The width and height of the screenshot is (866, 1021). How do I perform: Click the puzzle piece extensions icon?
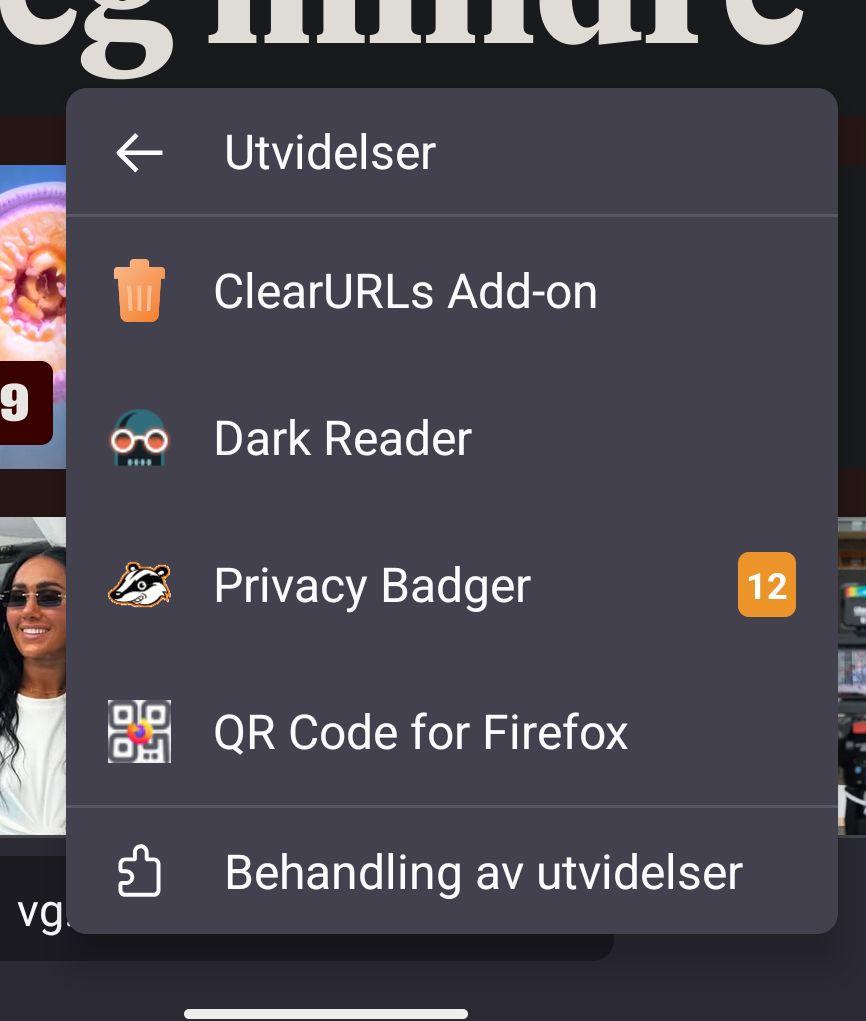point(139,871)
